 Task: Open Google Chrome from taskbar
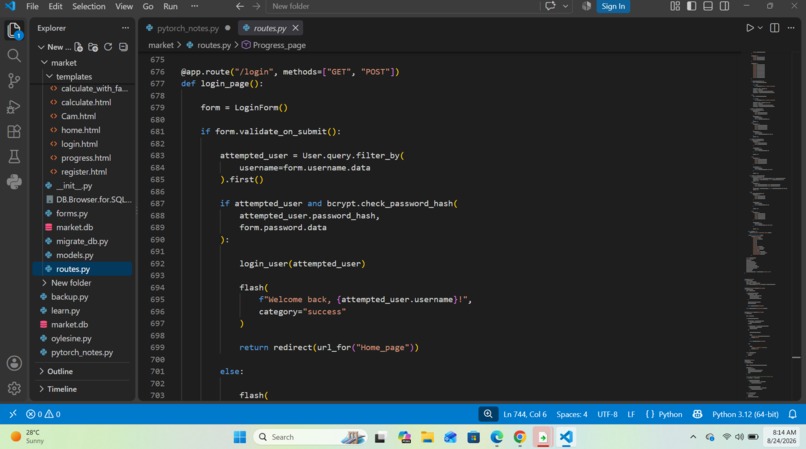pyautogui.click(x=520, y=437)
